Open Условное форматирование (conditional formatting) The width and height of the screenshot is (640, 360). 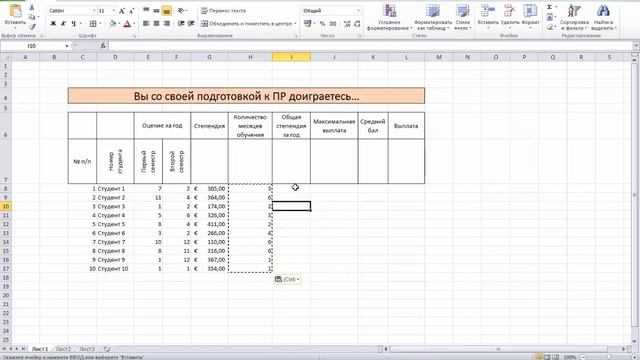pyautogui.click(x=389, y=17)
